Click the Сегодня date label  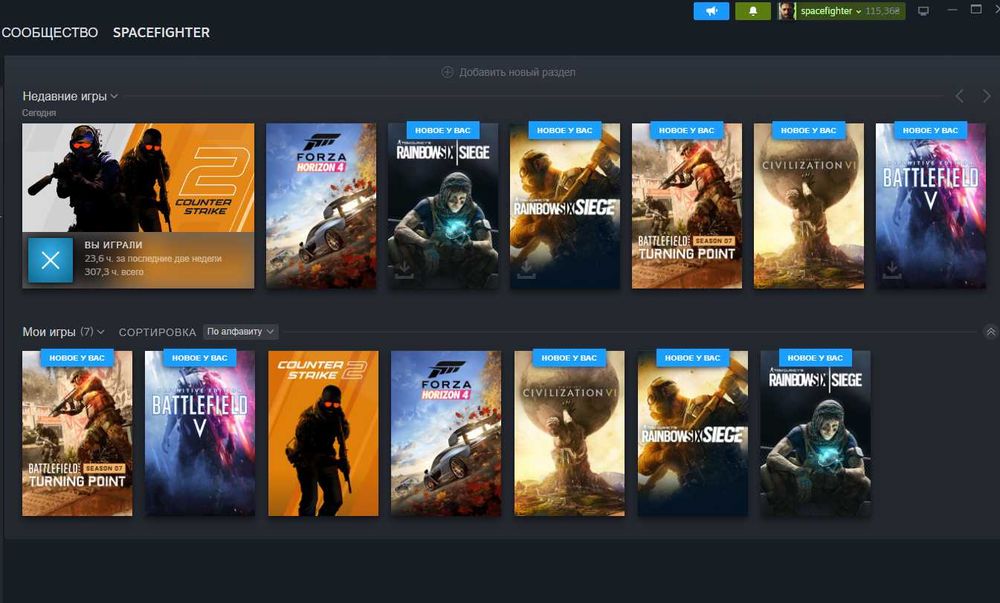(39, 113)
